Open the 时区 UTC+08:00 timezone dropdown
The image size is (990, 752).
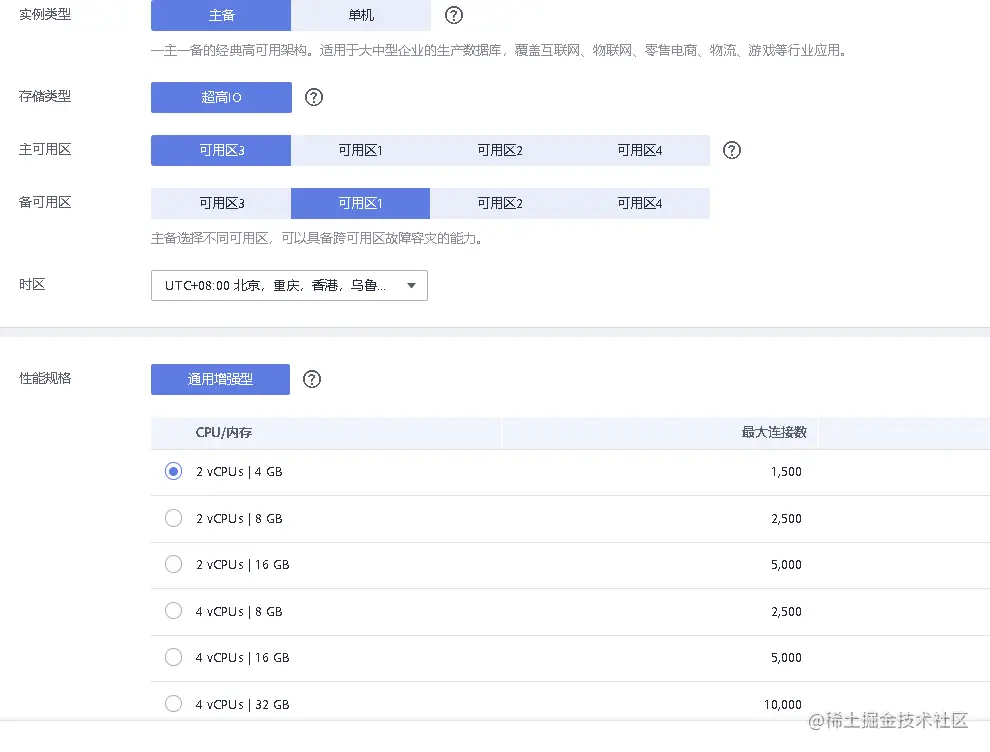[289, 285]
